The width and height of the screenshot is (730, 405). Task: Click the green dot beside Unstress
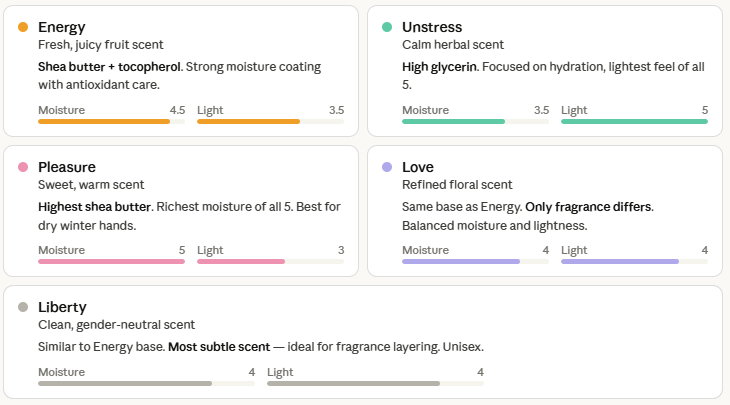coord(387,27)
